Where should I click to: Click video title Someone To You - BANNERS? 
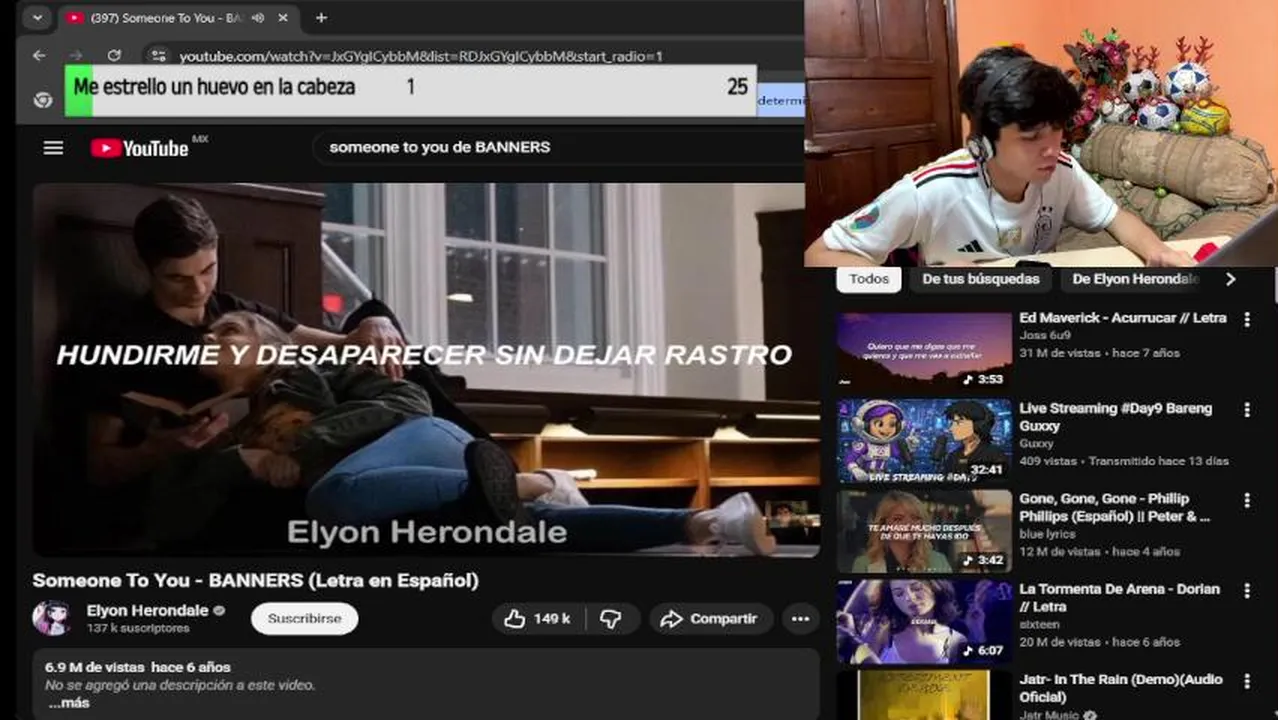coord(255,580)
